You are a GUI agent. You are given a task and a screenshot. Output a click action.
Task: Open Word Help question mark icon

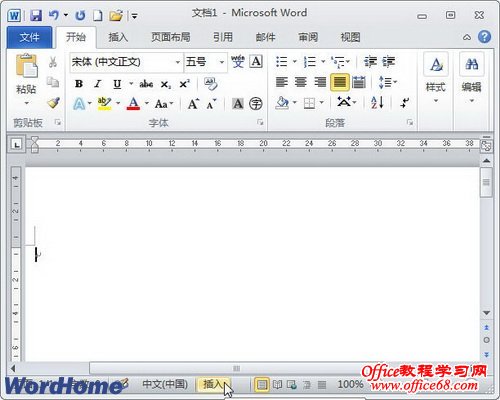coord(484,37)
